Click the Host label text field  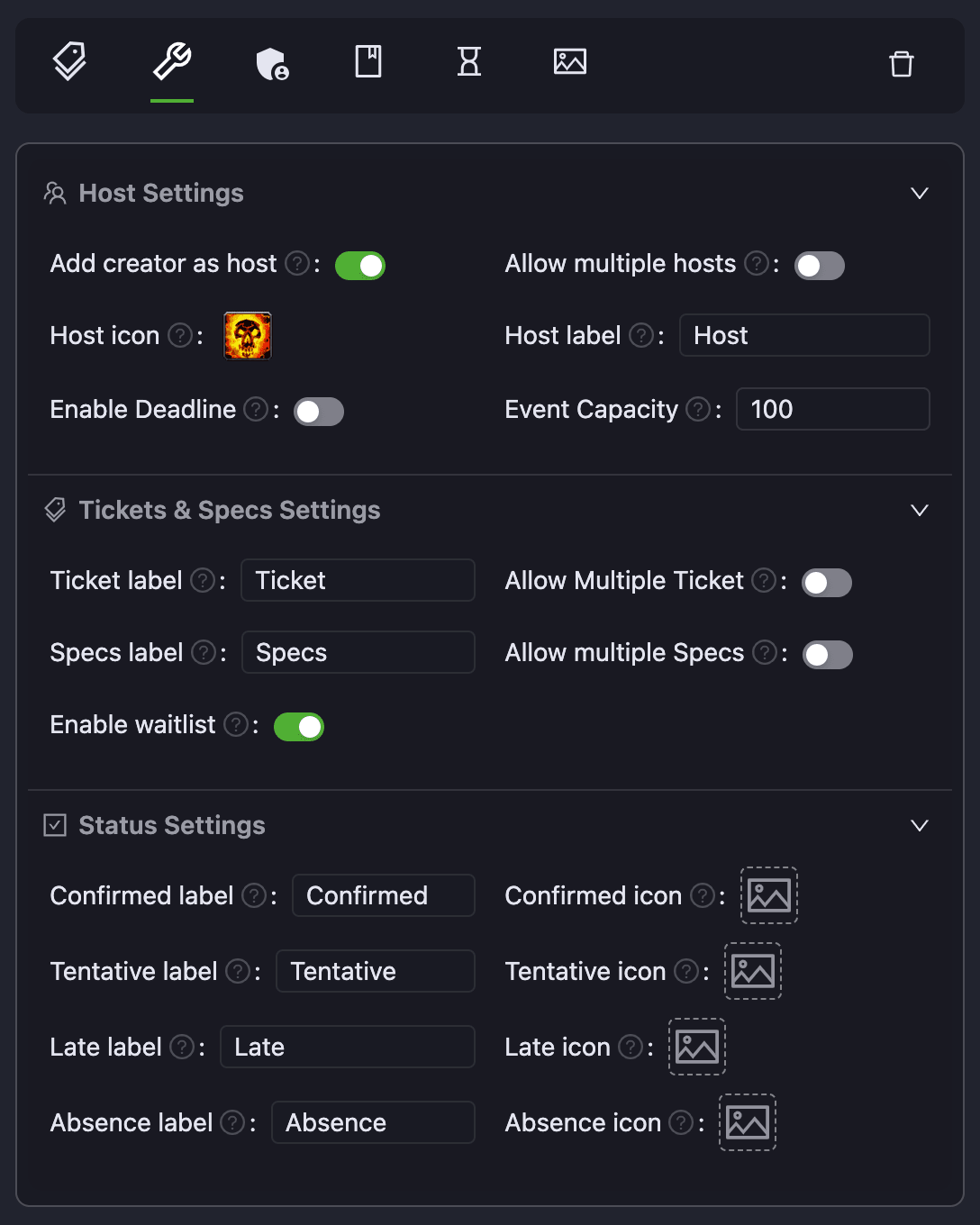click(x=804, y=335)
